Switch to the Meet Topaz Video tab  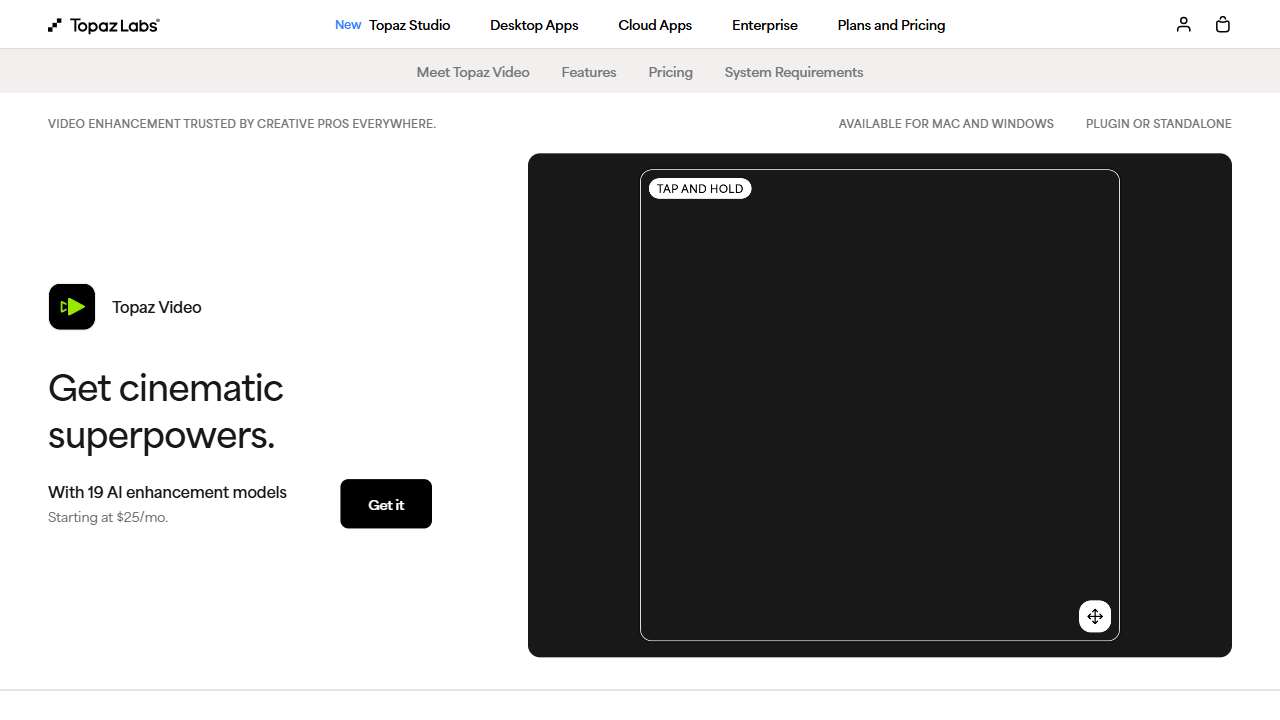click(473, 72)
